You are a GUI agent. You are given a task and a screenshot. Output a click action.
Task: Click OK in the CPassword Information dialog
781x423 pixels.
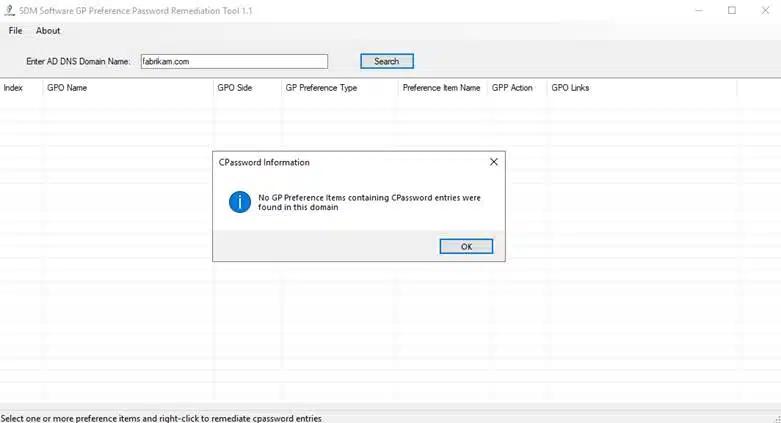coord(466,246)
